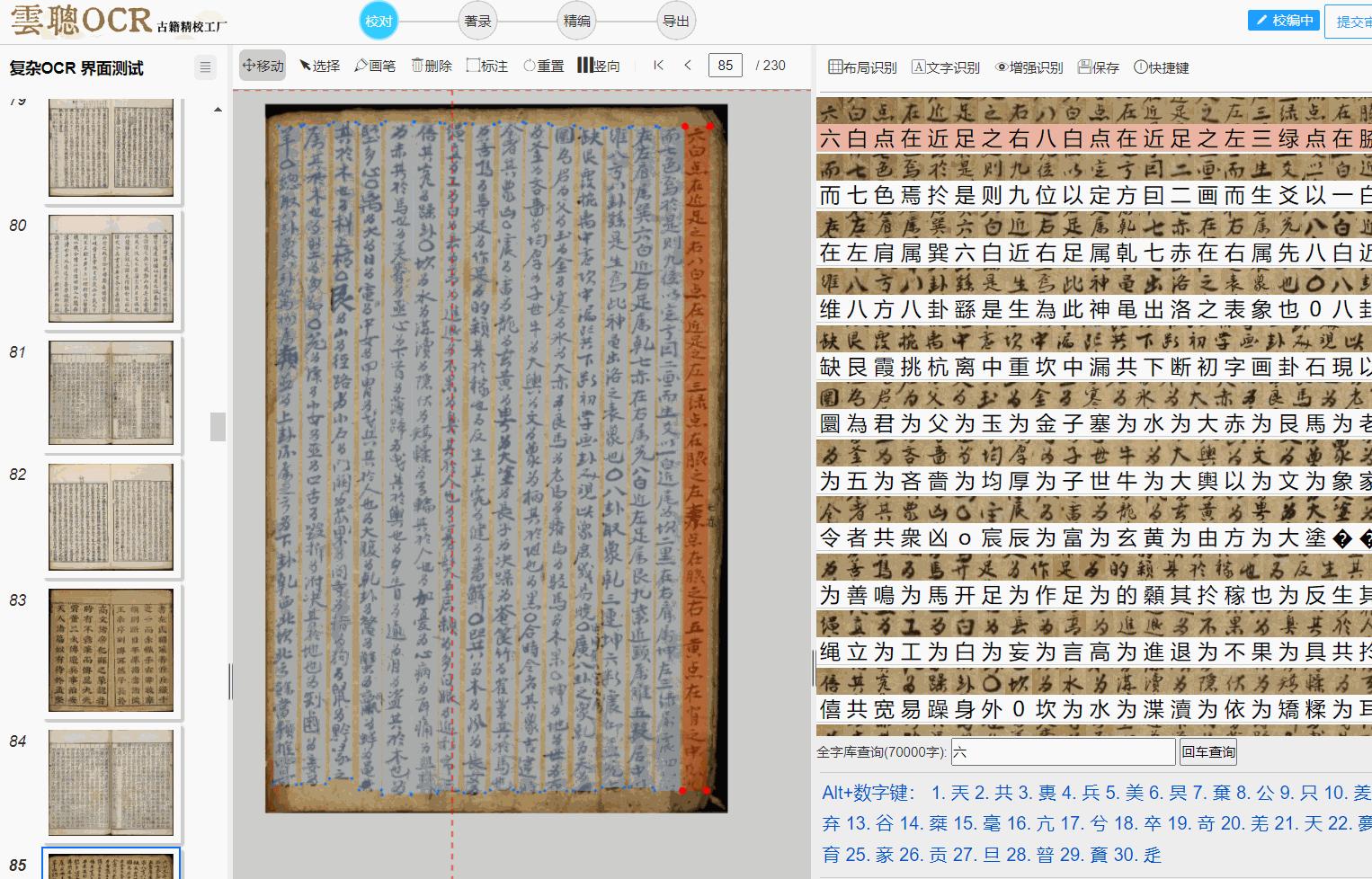Switch to the 导出 export step
This screenshot has height=879, width=1372.
(x=675, y=21)
